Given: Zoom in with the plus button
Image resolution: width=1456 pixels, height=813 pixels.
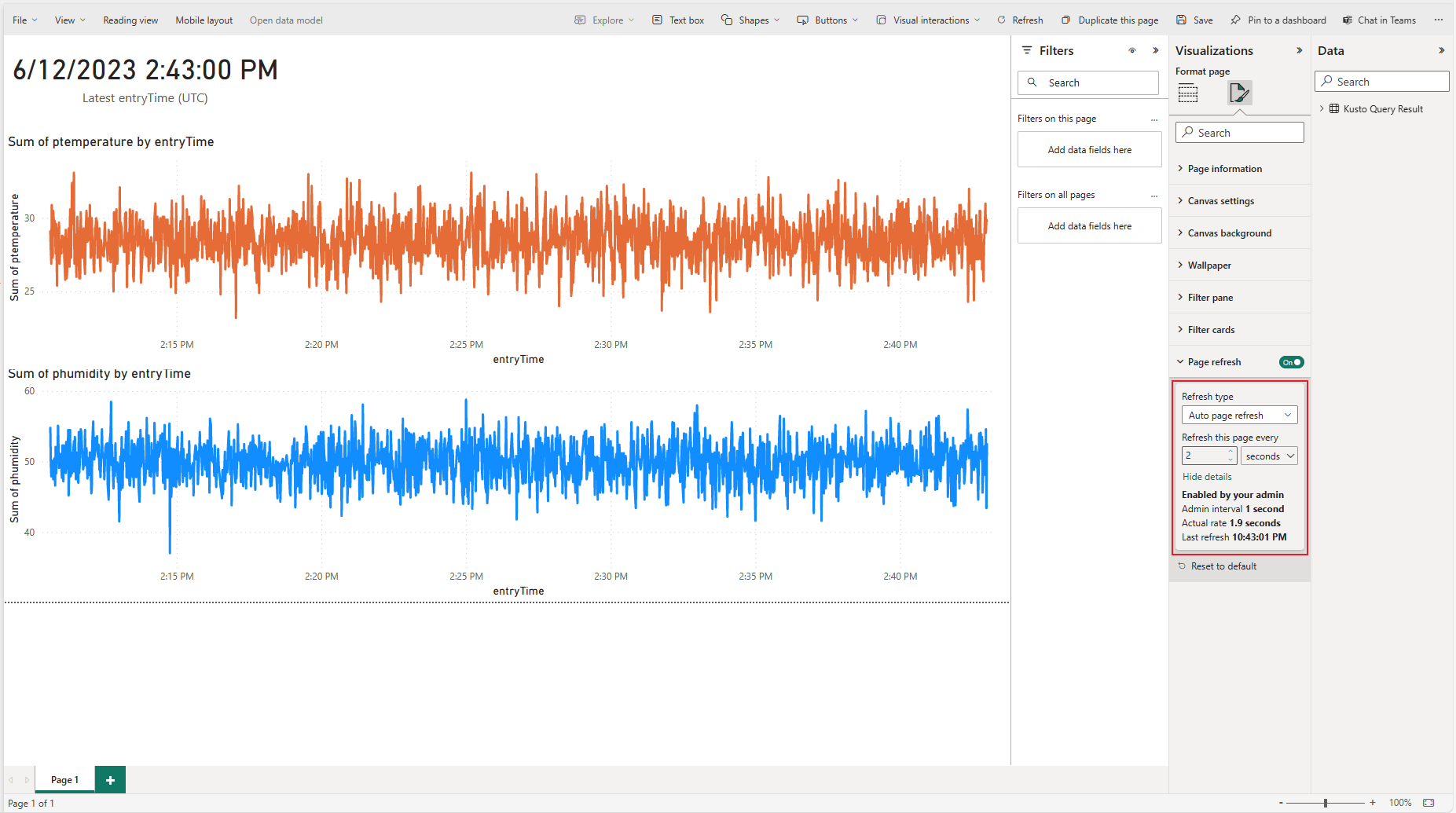Looking at the screenshot, I should pos(1373,803).
